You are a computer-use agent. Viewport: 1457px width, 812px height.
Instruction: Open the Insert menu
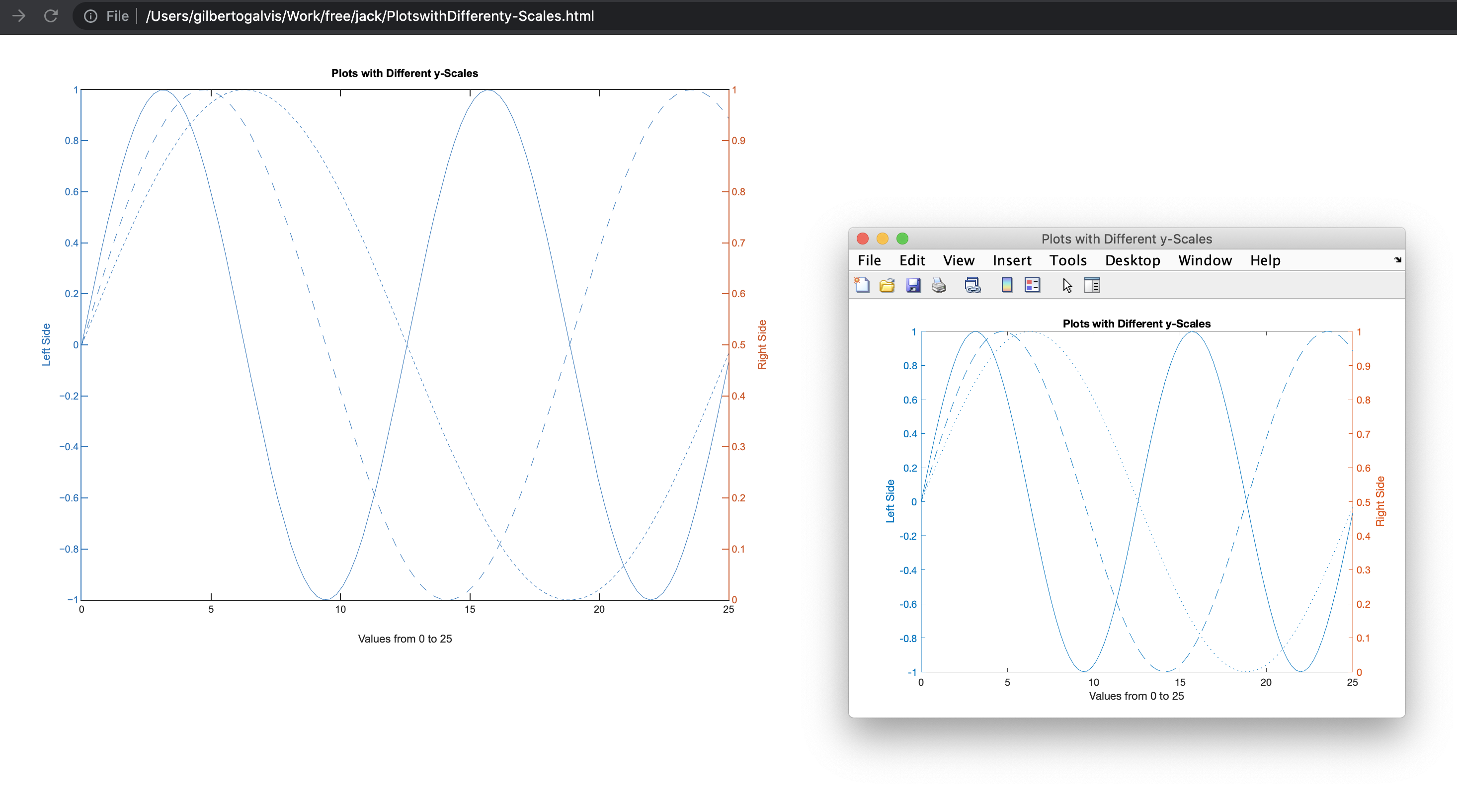1012,260
